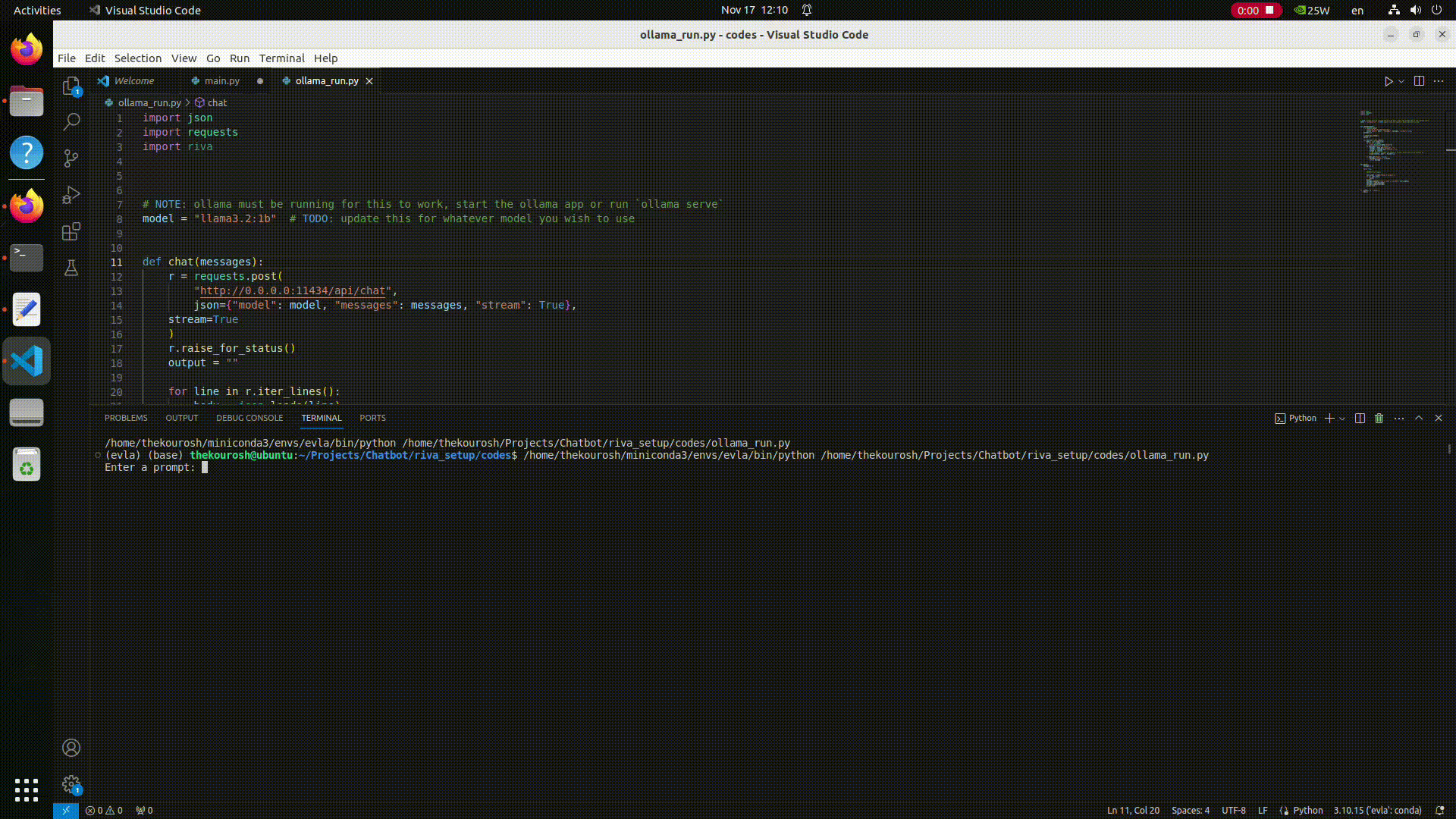Switch to the main.py tab
Screen dimensions: 1456x819
click(221, 81)
